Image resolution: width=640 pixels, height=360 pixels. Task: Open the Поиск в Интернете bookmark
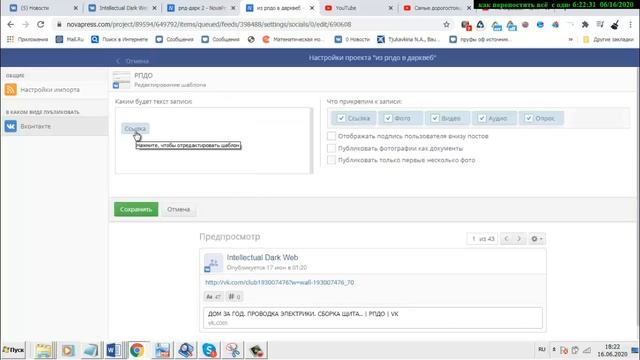click(120, 40)
